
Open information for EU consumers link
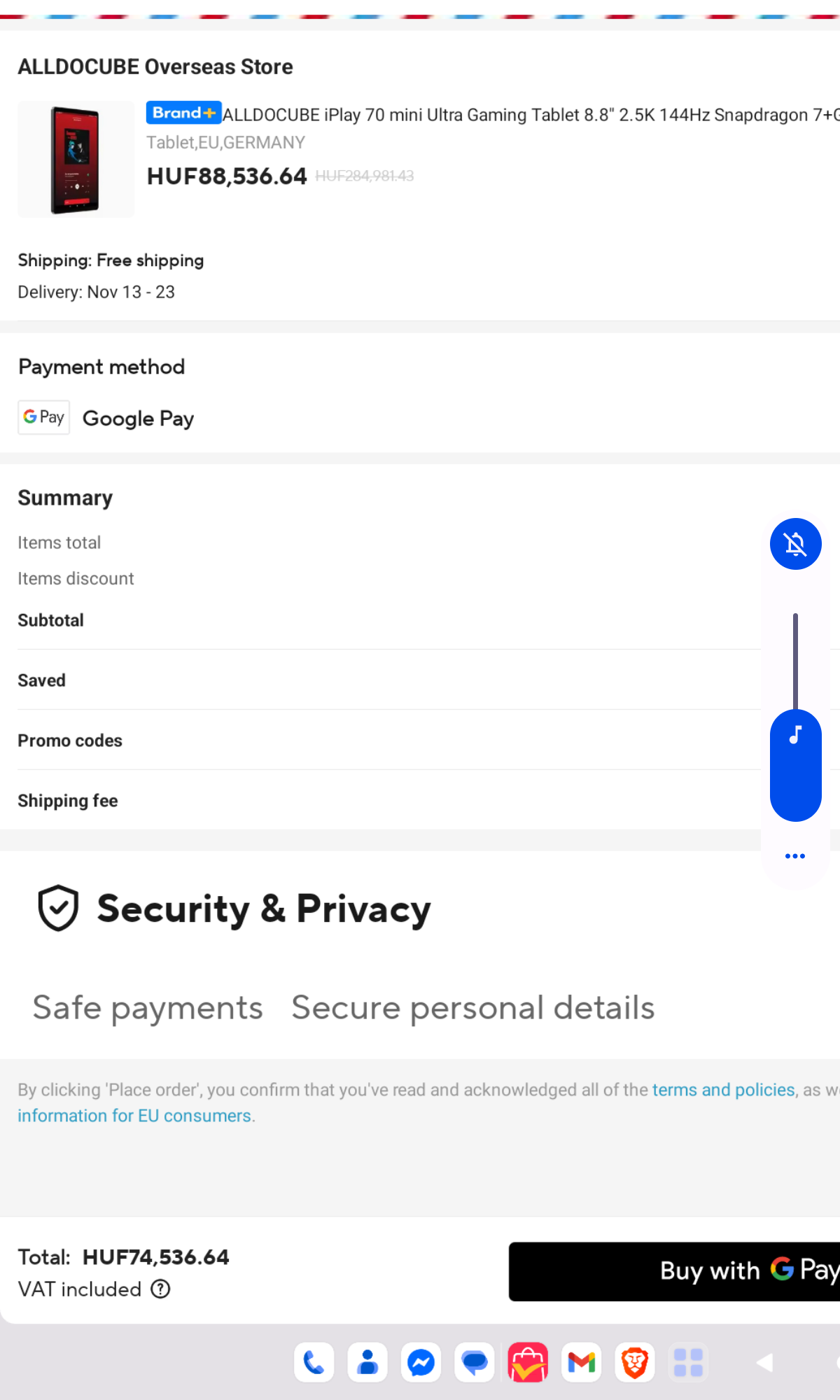point(134,1116)
